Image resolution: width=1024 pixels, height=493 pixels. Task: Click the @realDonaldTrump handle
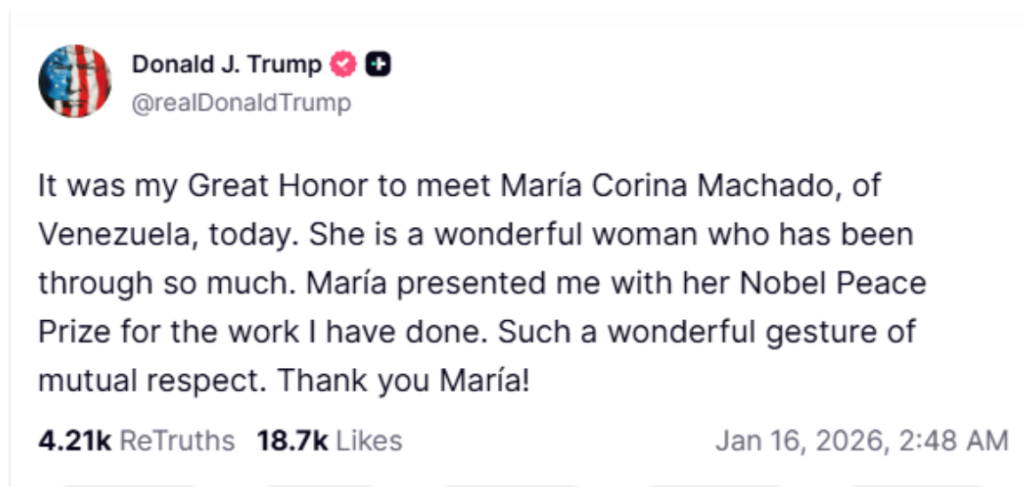click(x=241, y=102)
